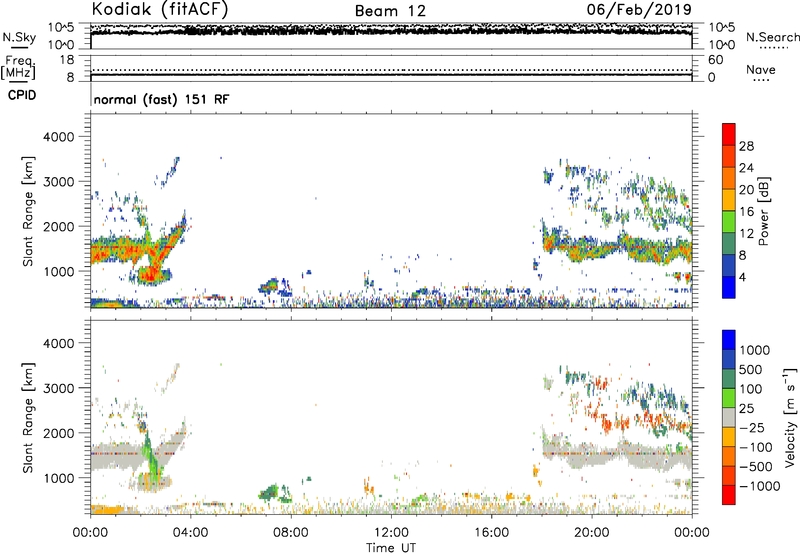The height and width of the screenshot is (554, 800).
Task: Click the 'Nave' legend label
Action: click(x=761, y=70)
